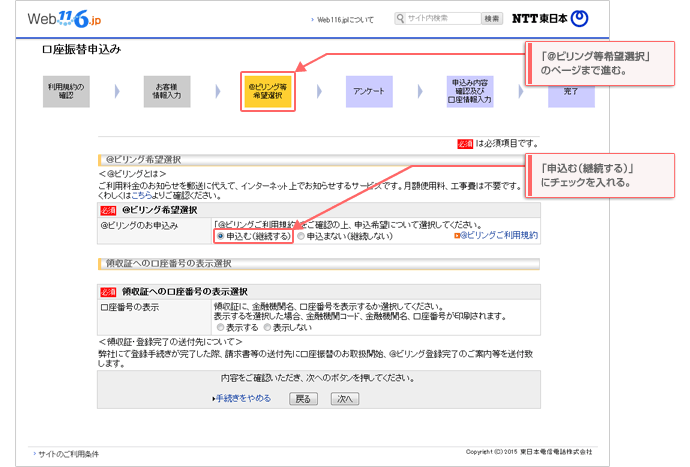
Task: Click the 申込み内容確認及び口座情報入力 step
Action: coord(471,91)
